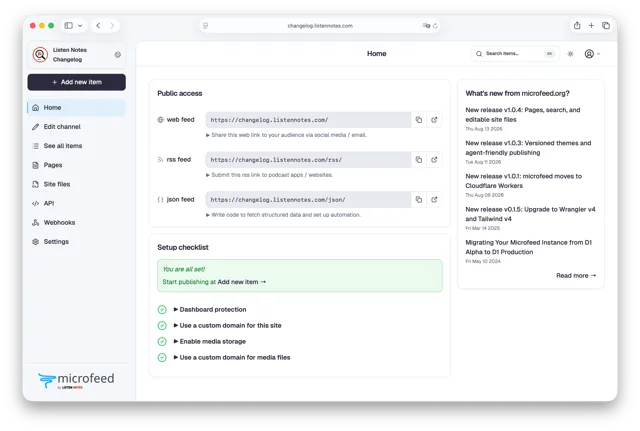Click the Listen Notes logo avatar

(40, 54)
